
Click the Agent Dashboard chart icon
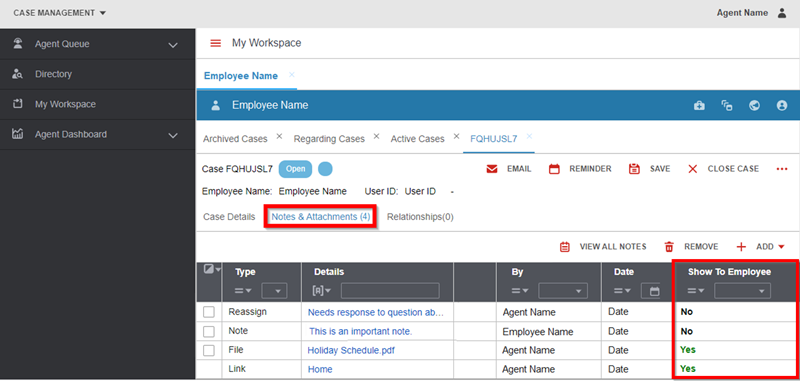tap(18, 134)
